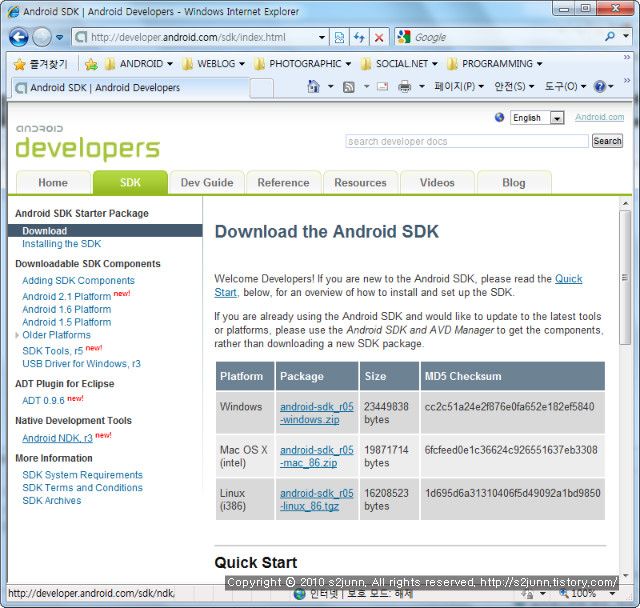640x608 pixels.
Task: Open Android NDK, r3 link
Action: coord(58,438)
